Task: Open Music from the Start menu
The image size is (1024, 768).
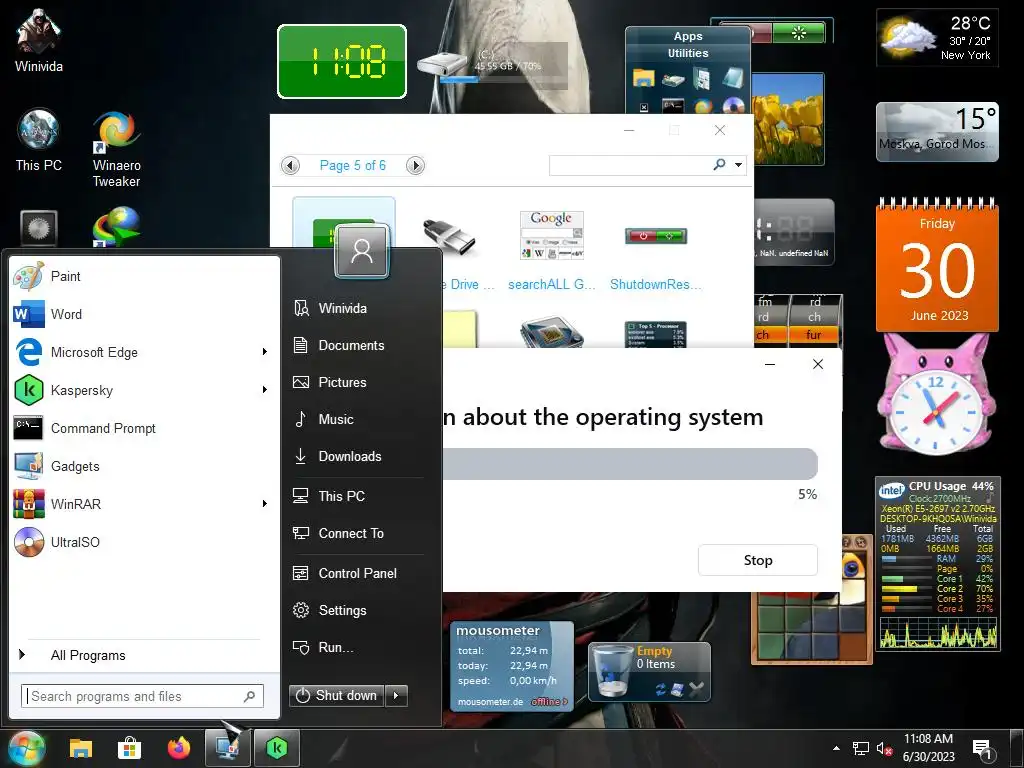Action: pyautogui.click(x=336, y=419)
